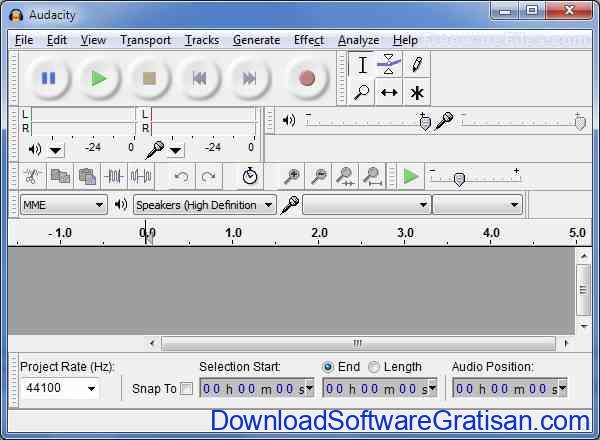Click the output meter speaker icon
This screenshot has height=440, width=600.
pos(35,149)
